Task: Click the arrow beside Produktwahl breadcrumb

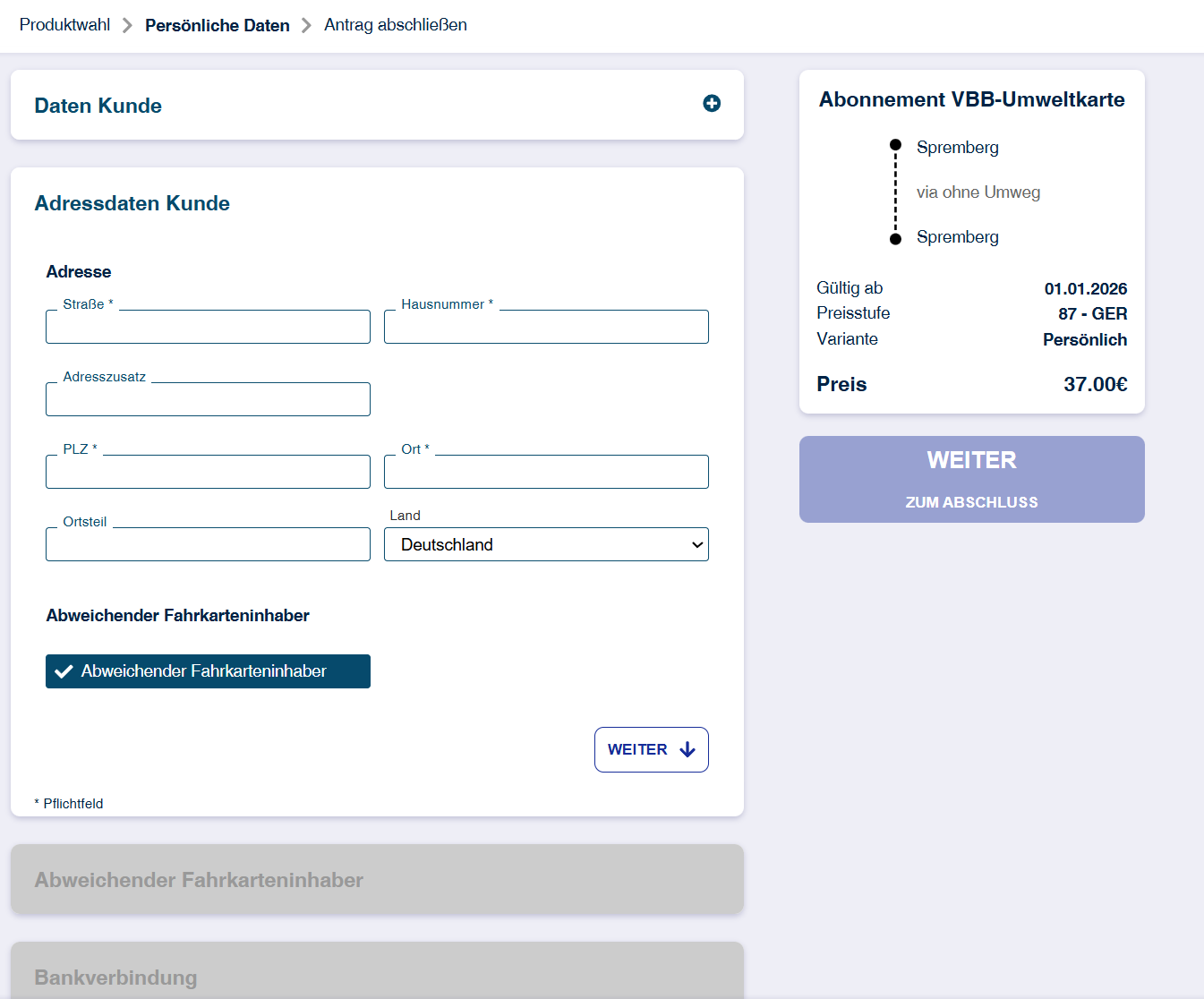Action: [x=127, y=25]
